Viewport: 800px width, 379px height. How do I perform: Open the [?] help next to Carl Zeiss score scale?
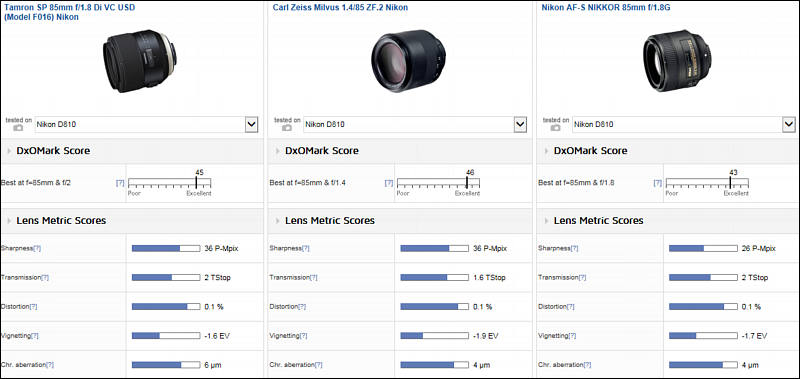coord(389,183)
